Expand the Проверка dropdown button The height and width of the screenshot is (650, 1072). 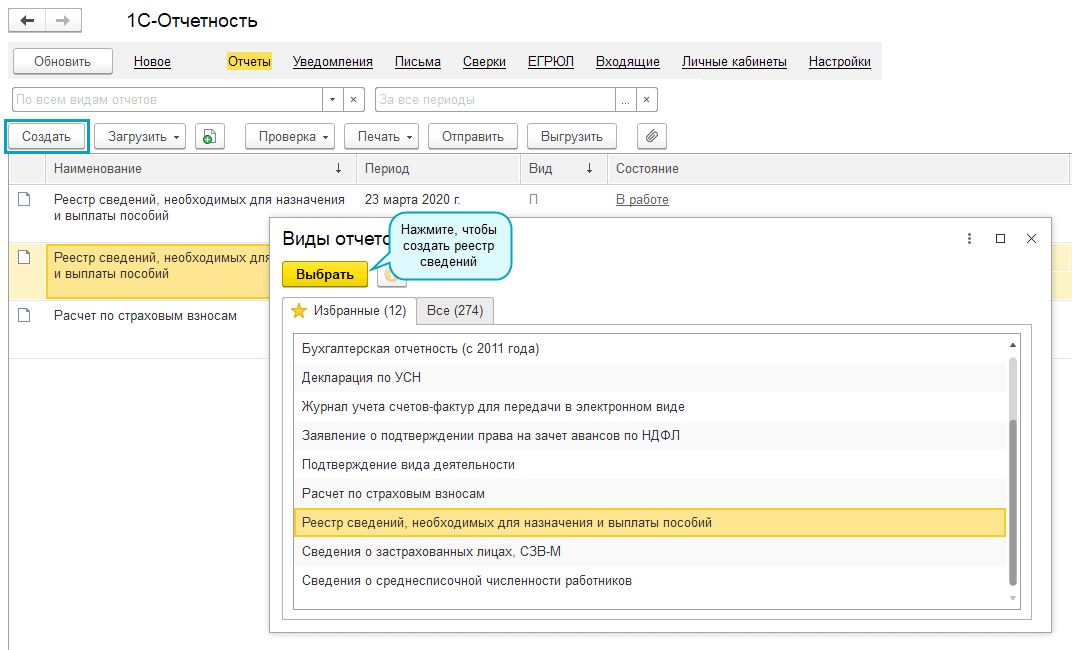coord(290,137)
